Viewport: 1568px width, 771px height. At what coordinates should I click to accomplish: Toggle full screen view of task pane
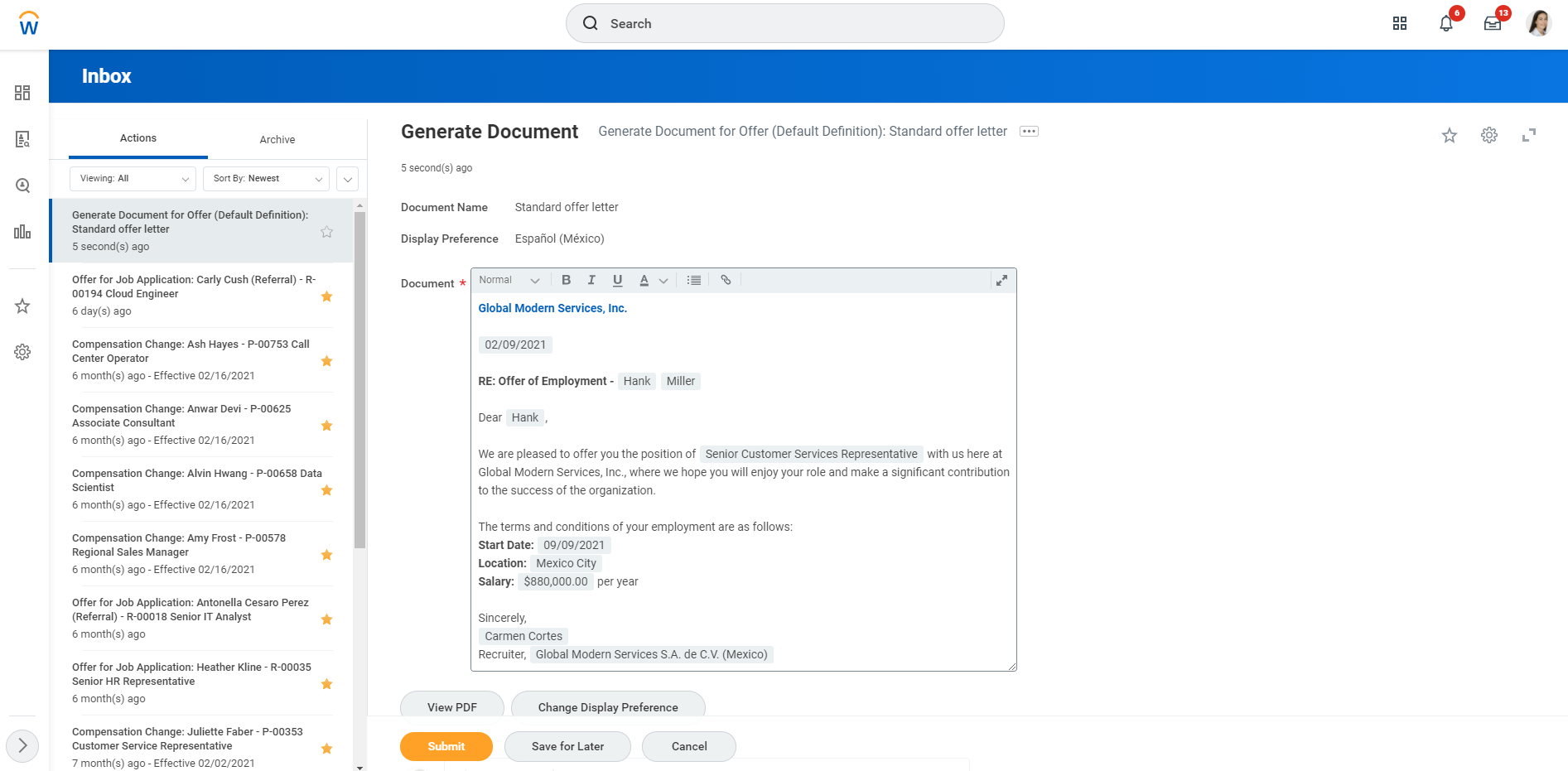[x=1529, y=135]
